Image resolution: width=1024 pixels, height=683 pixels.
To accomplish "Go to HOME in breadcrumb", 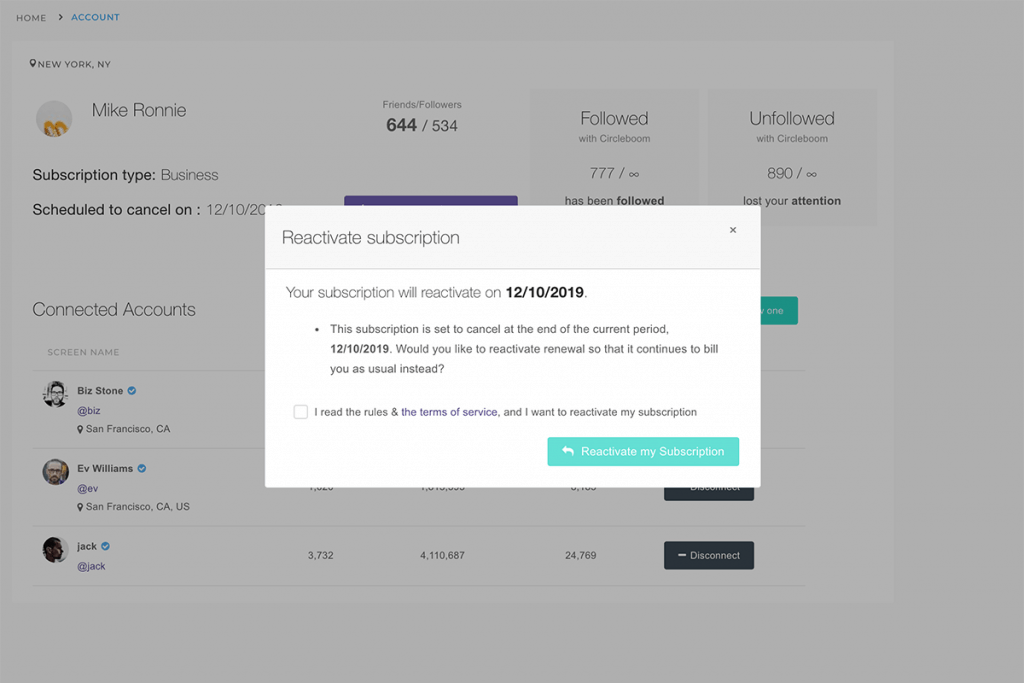I will (31, 18).
